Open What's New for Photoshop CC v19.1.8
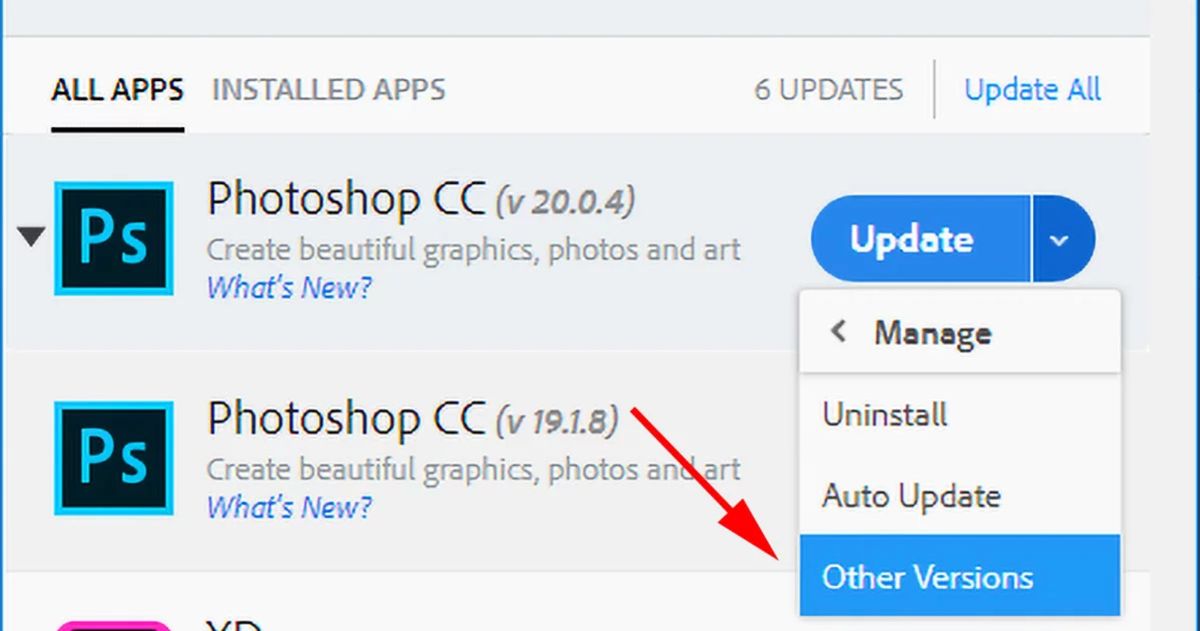 (x=288, y=508)
